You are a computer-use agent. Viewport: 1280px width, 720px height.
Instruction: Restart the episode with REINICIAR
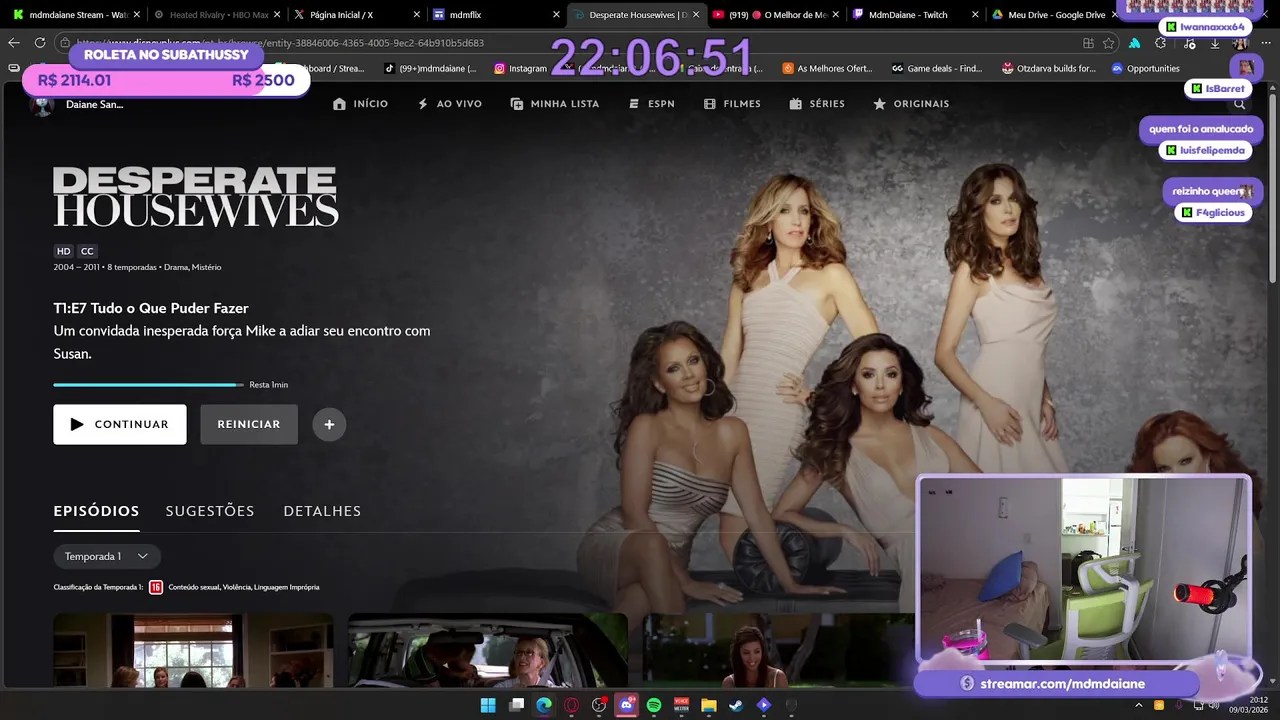[249, 424]
